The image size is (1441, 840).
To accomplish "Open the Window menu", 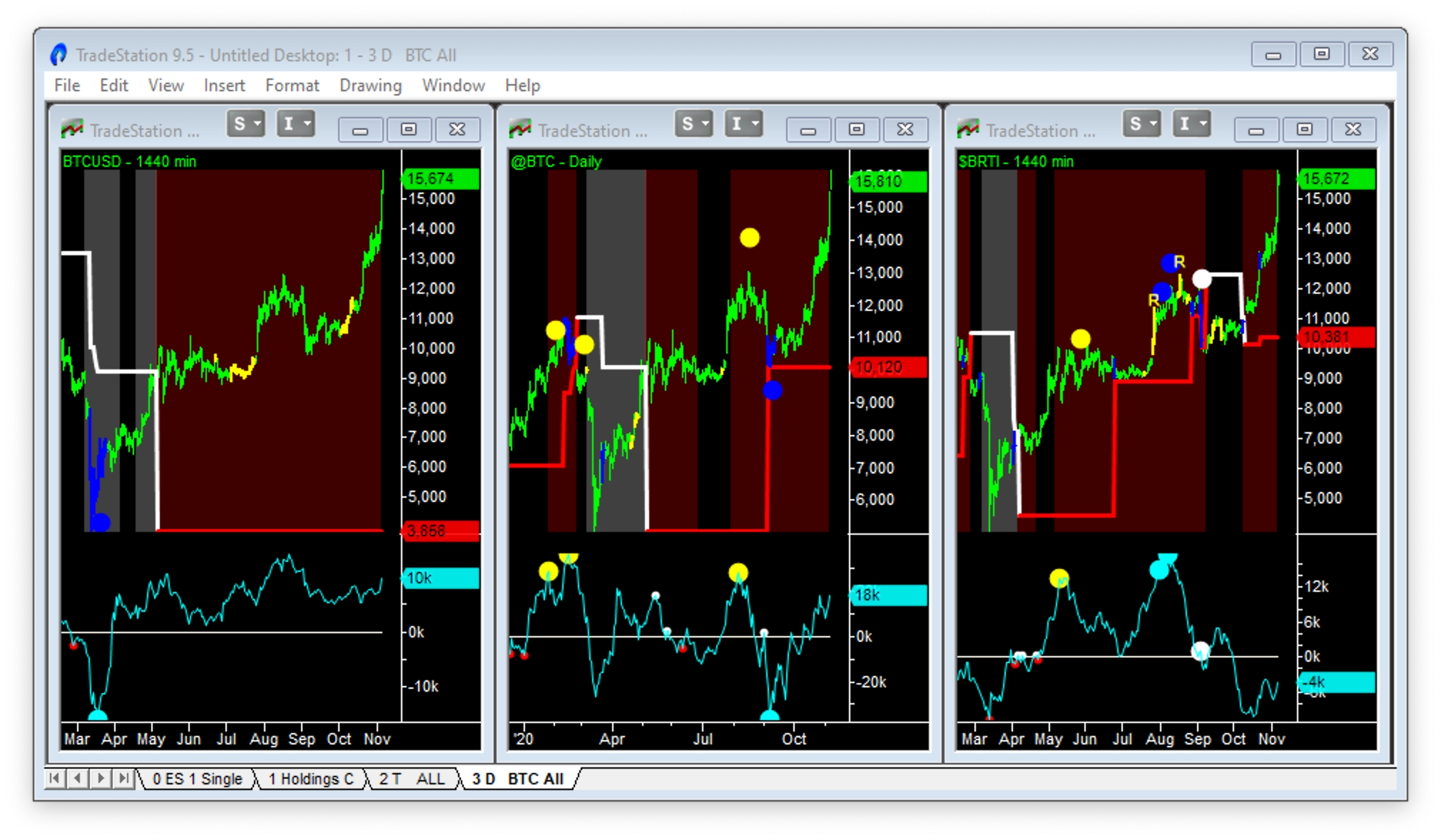I will click(x=453, y=86).
